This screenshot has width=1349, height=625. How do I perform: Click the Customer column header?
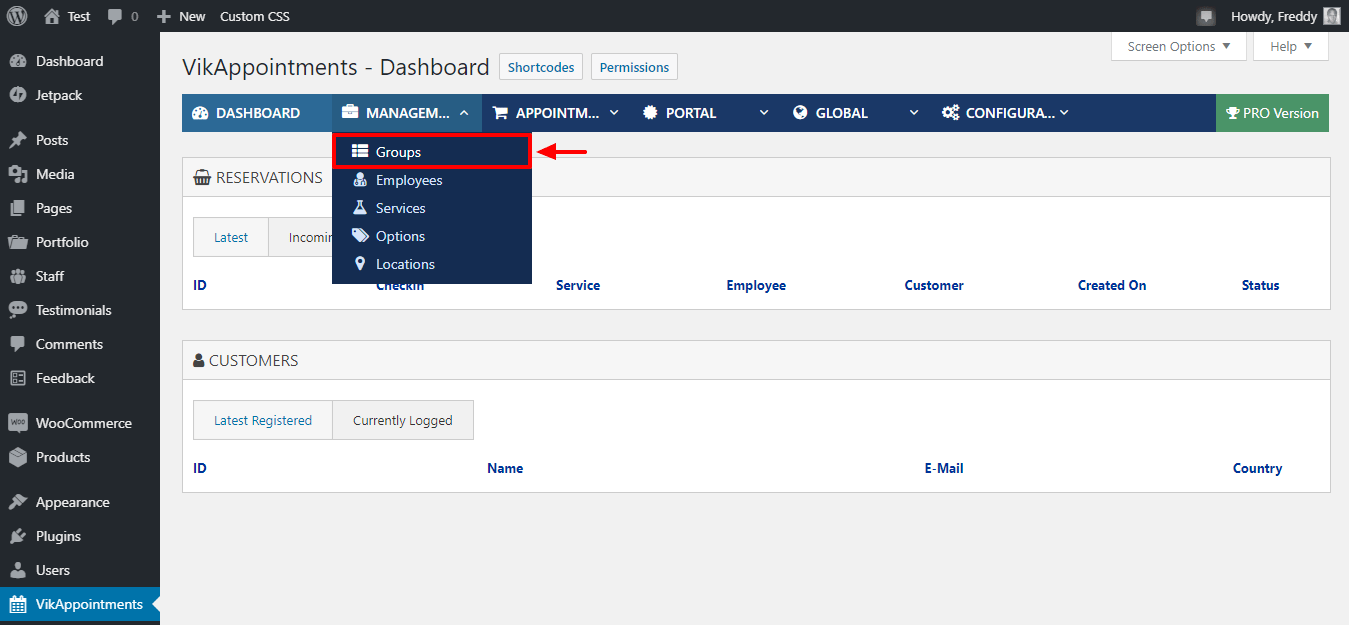pos(934,285)
